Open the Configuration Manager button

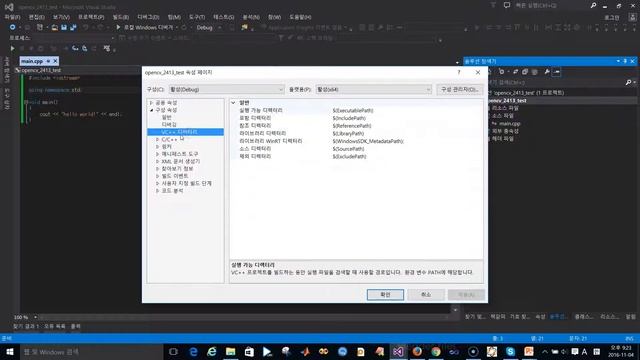pyautogui.click(x=460, y=89)
